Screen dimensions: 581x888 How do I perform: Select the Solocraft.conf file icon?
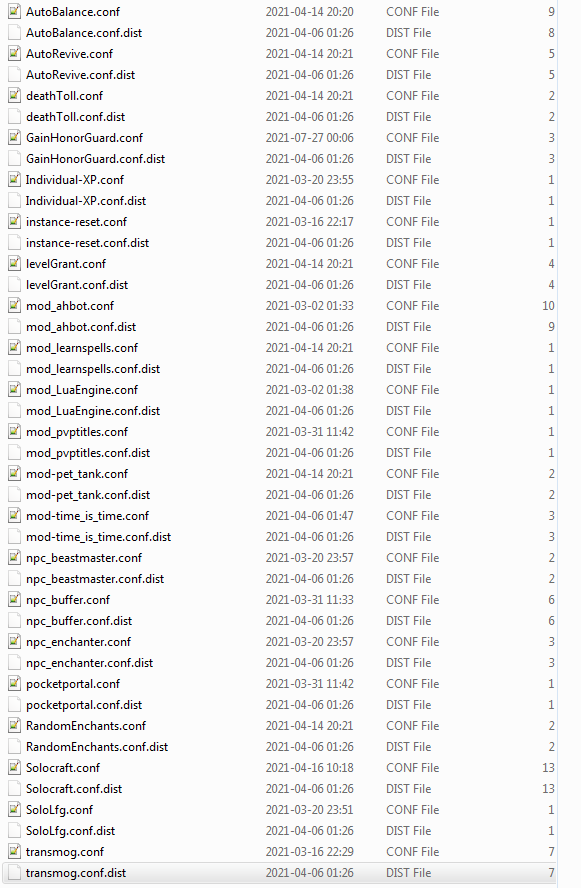tap(15, 767)
